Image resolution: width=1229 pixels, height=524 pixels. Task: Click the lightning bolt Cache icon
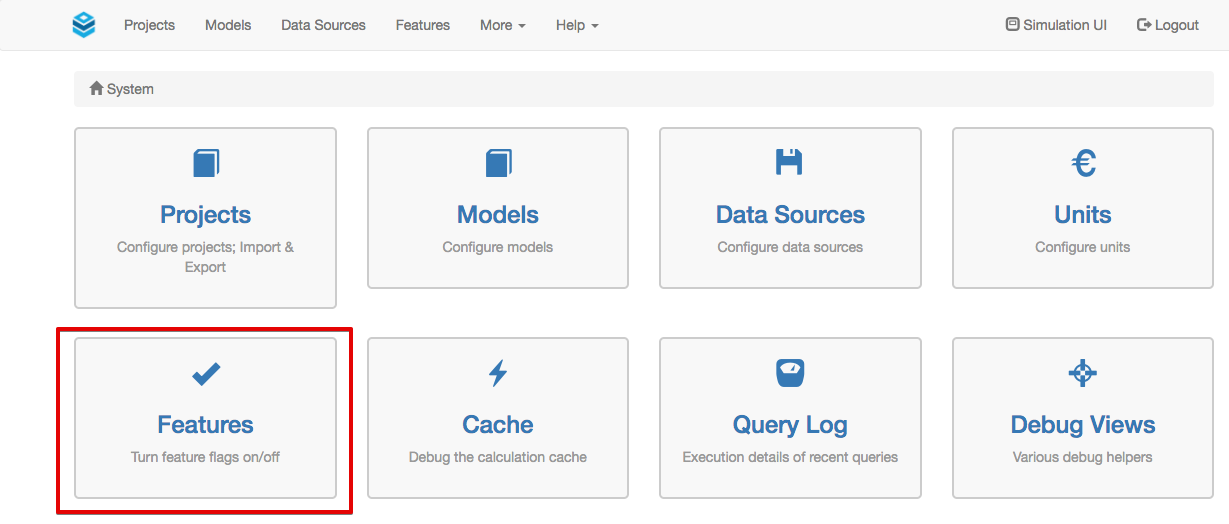[498, 374]
